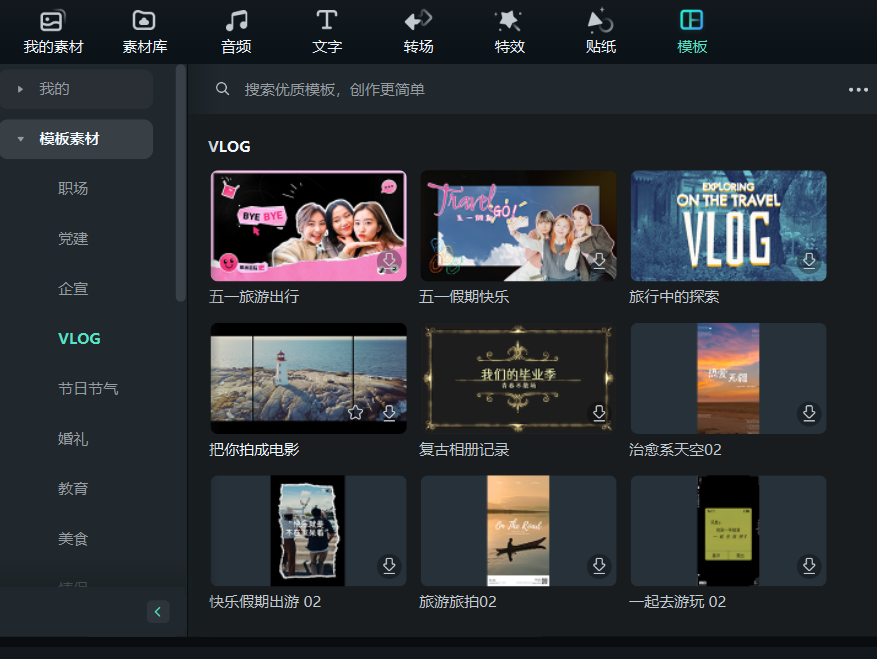877x659 pixels.
Task: Open the 文字 text panel
Action: pos(327,31)
